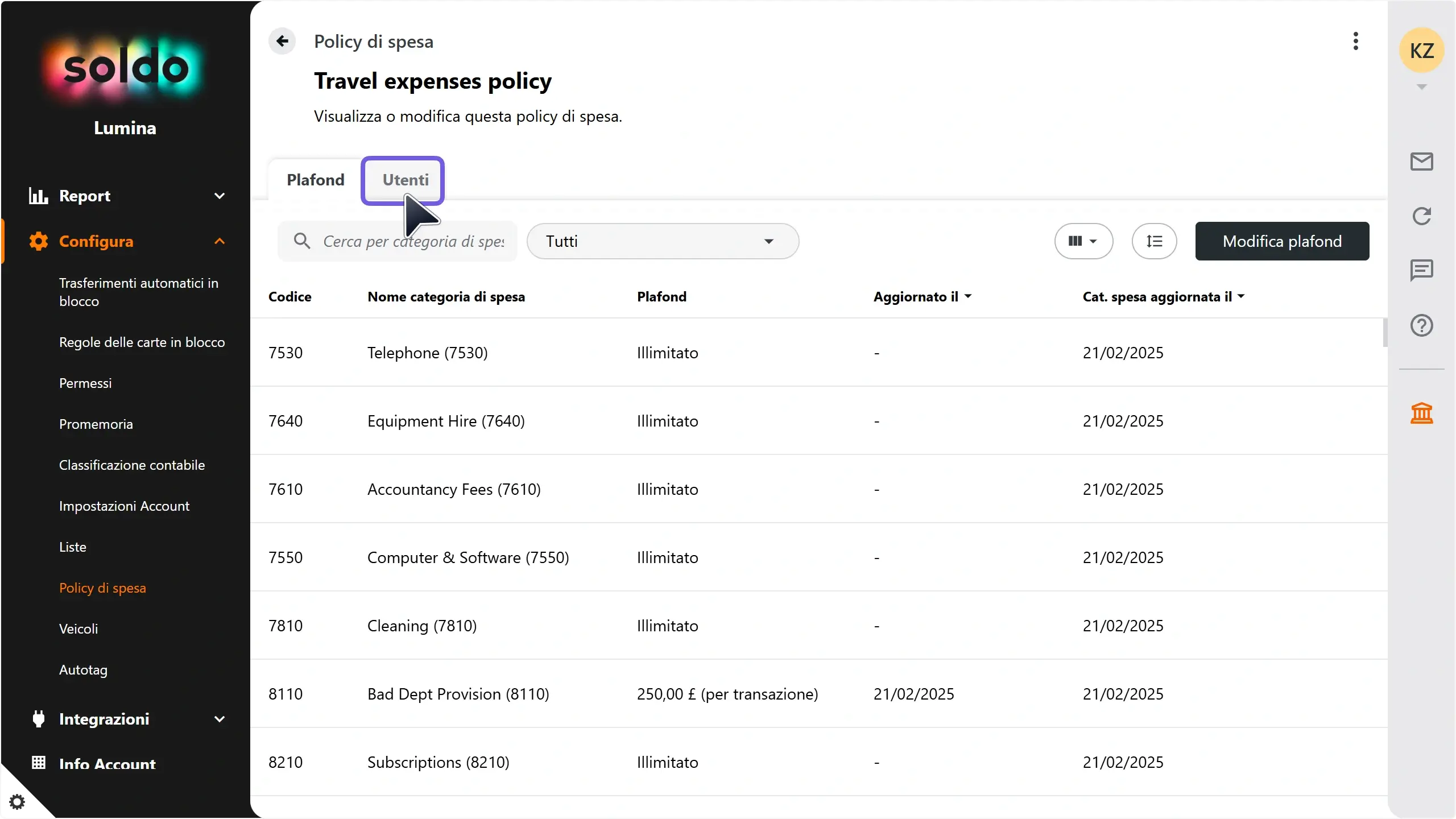Screen dimensions: 1456x819
Task: Open the Promemoria menu item
Action: click(x=96, y=424)
